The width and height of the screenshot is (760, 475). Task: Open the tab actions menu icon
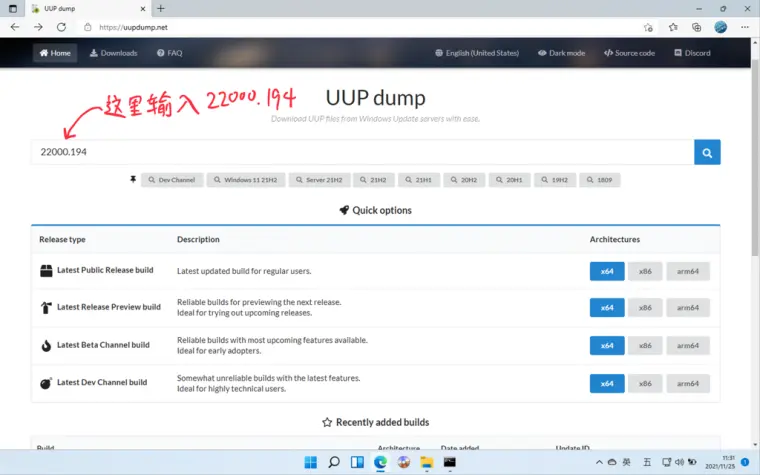click(13, 8)
